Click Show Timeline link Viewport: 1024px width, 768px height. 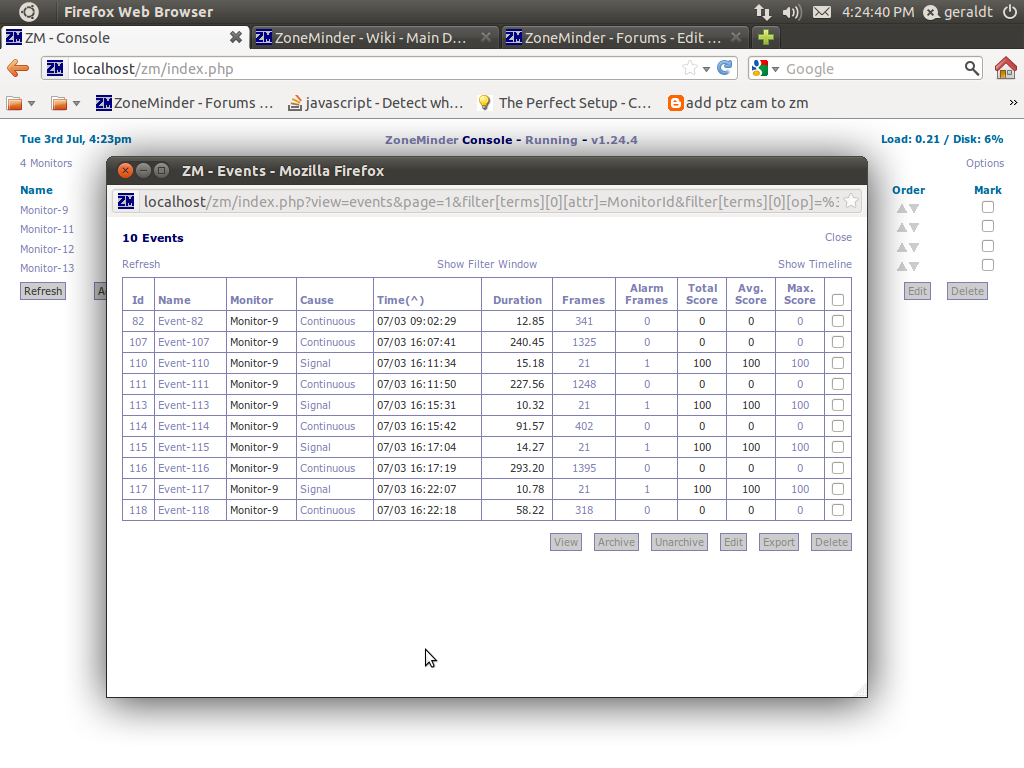point(814,264)
